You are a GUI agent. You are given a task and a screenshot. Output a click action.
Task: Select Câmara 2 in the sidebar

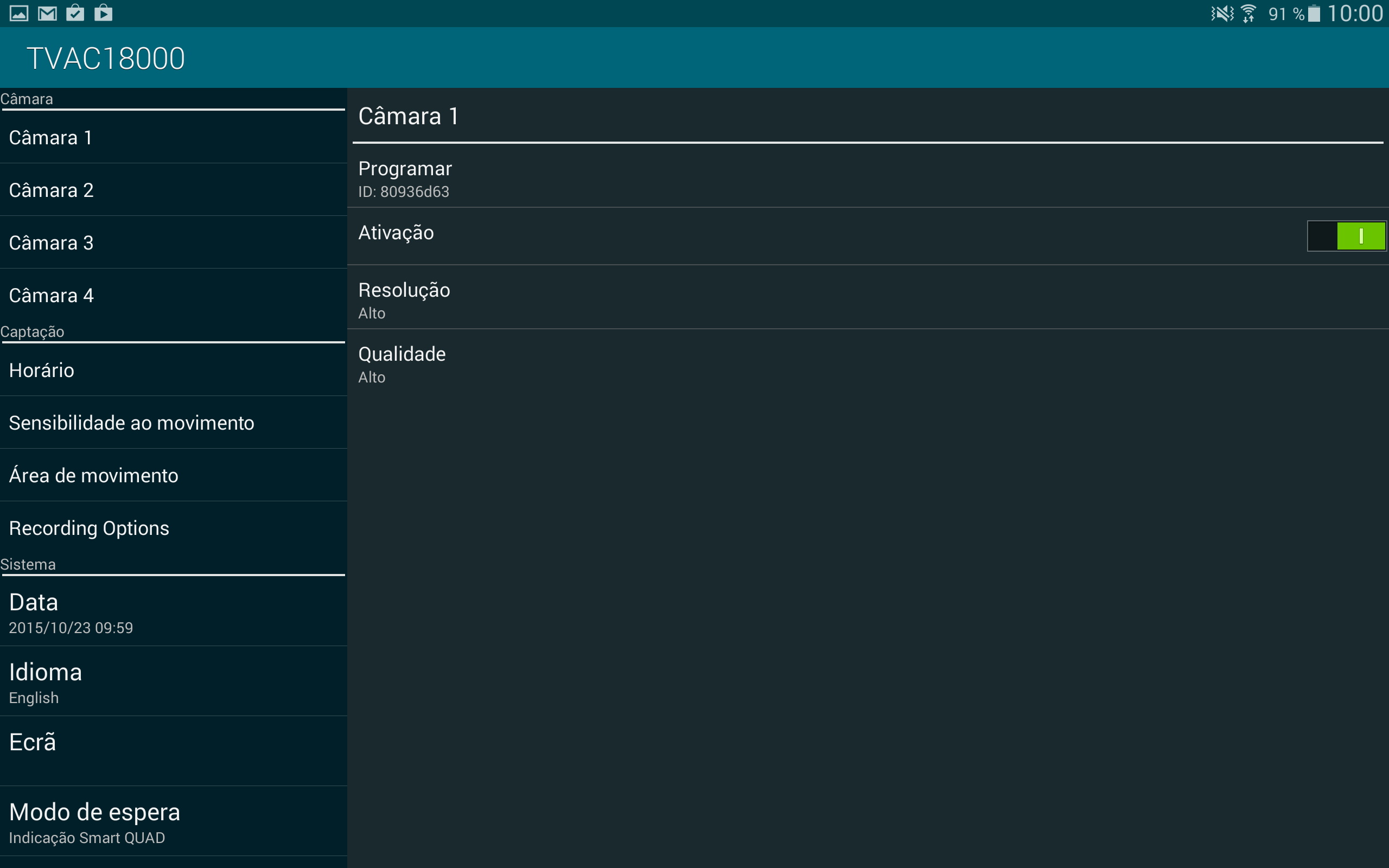(173, 190)
